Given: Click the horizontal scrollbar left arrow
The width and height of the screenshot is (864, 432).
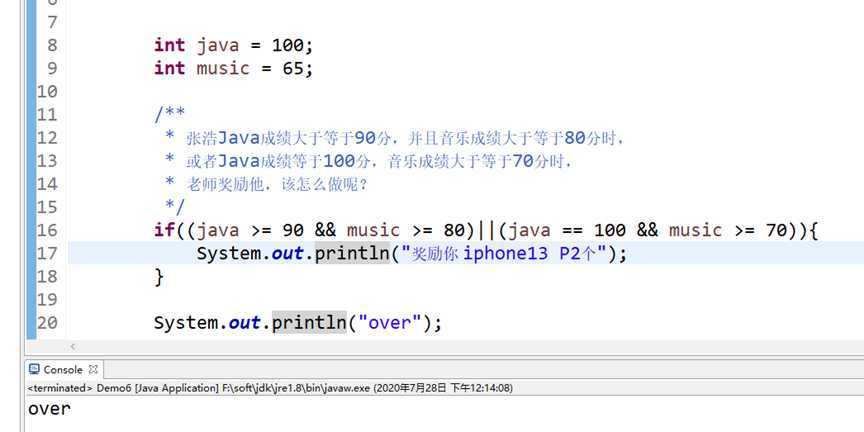Looking at the screenshot, I should (73, 347).
